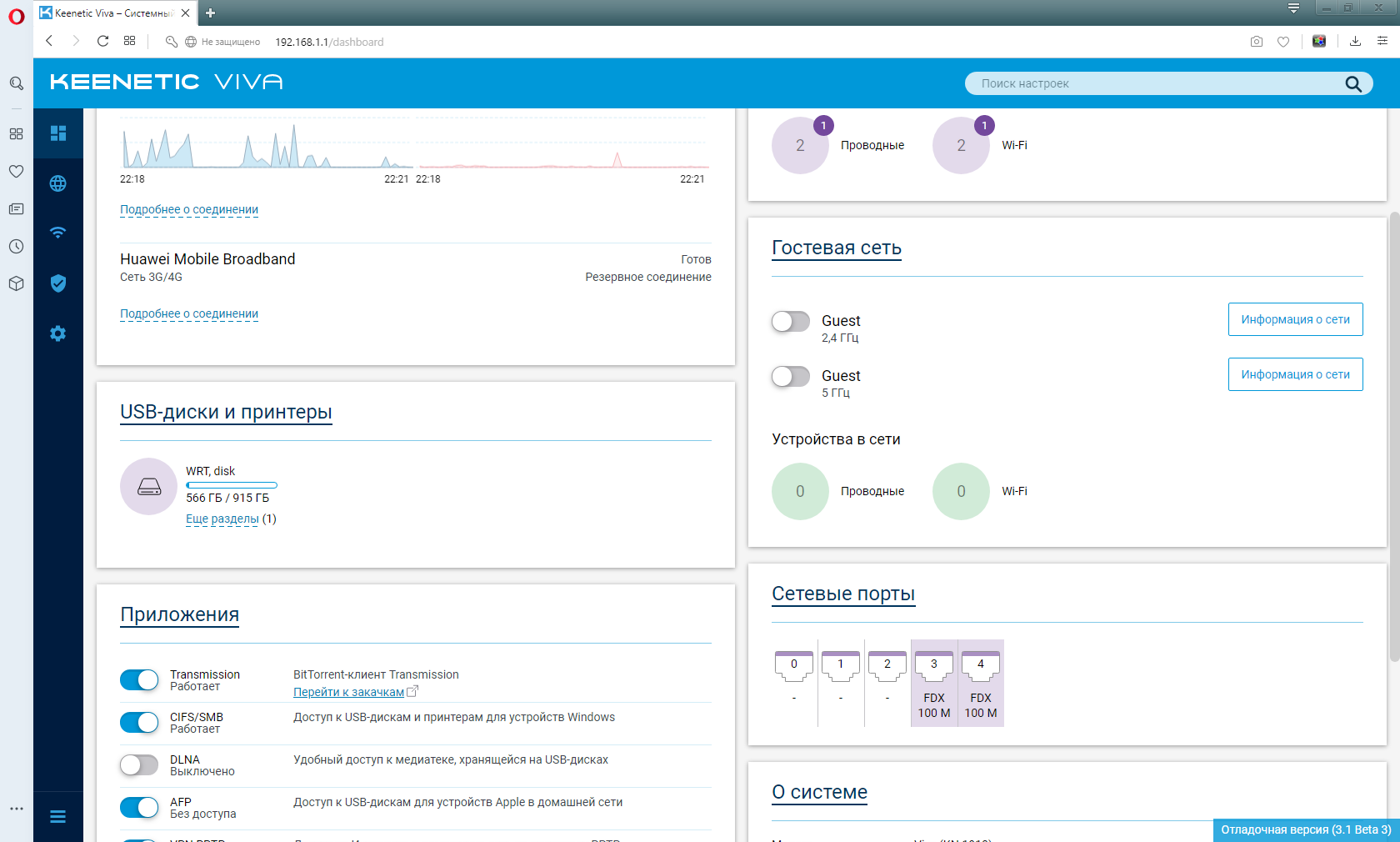Click the WRT disk drive icon
The width and height of the screenshot is (1400, 842).
[x=149, y=486]
